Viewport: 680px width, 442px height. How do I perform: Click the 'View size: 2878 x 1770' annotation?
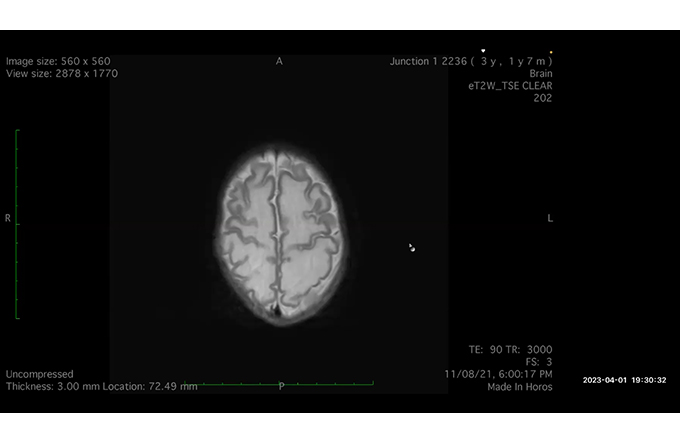coord(62,73)
